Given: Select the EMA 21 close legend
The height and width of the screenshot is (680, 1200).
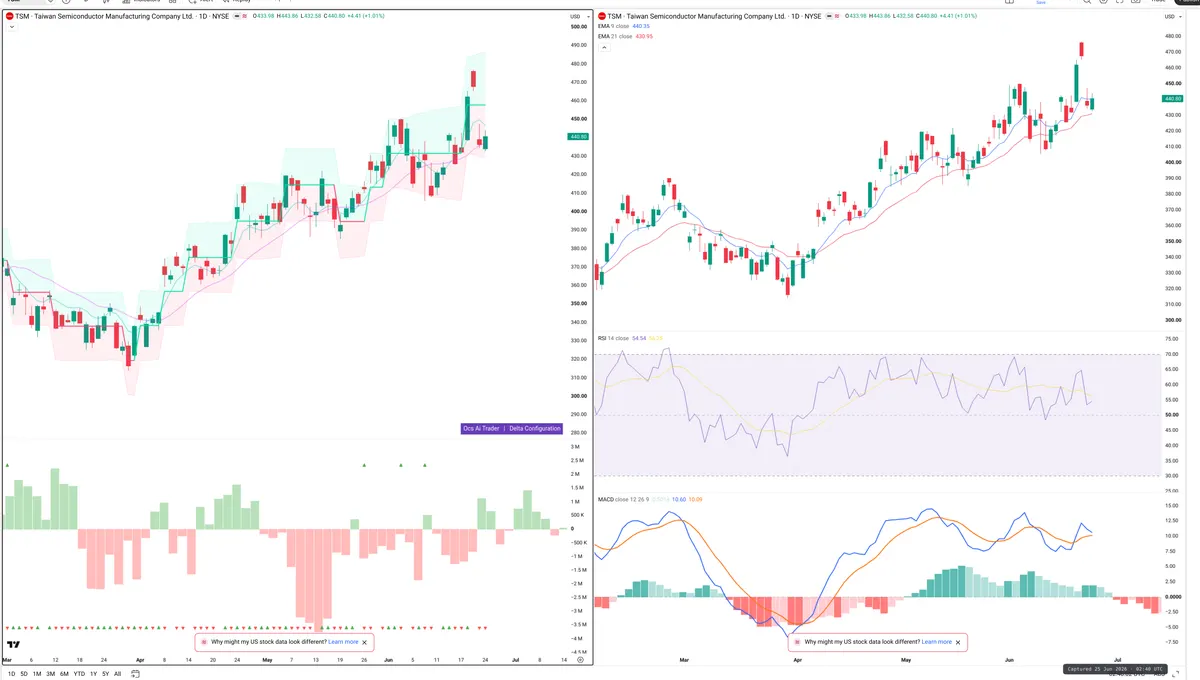Looking at the screenshot, I should (616, 36).
